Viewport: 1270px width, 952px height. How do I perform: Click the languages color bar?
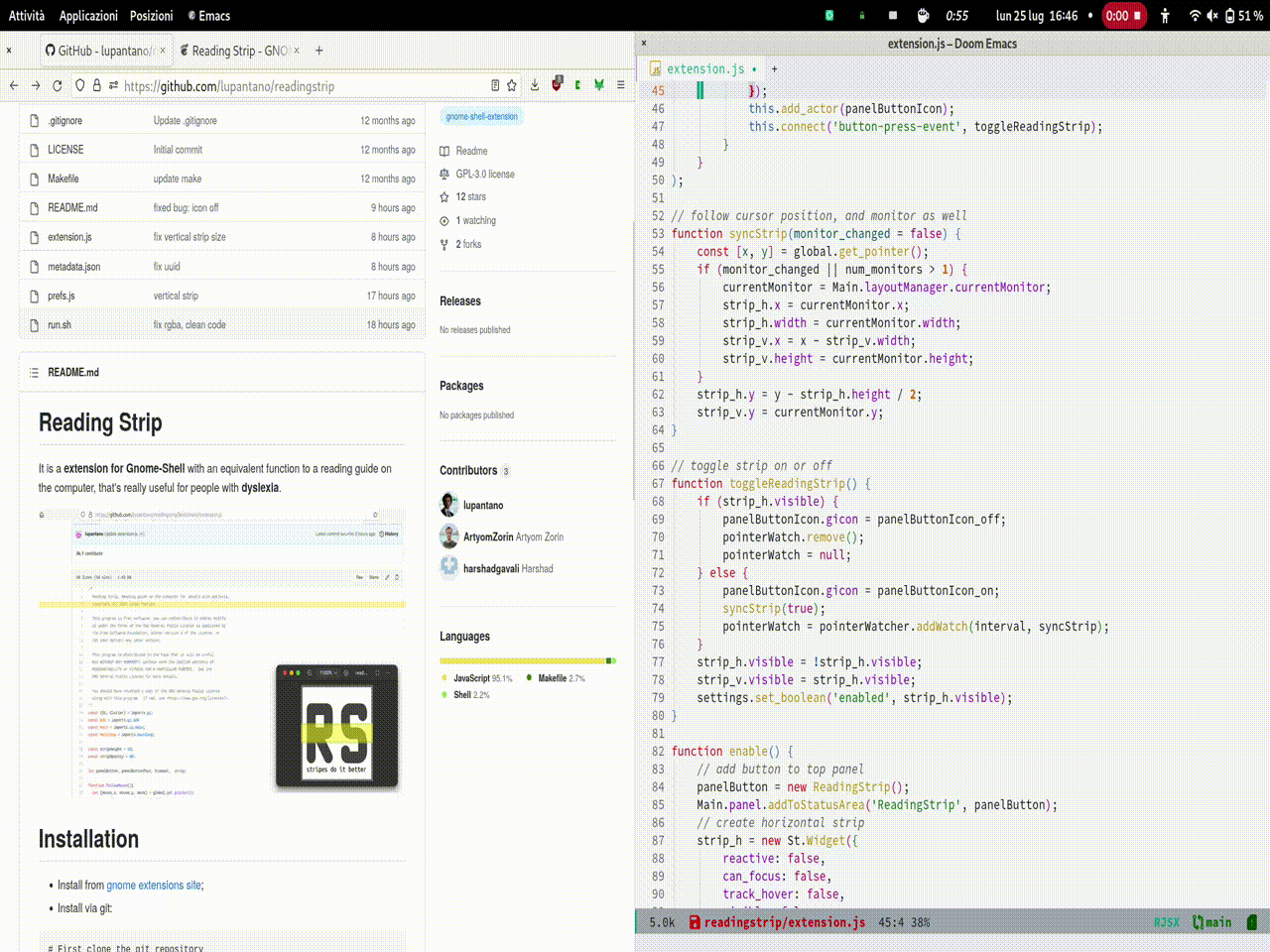528,660
